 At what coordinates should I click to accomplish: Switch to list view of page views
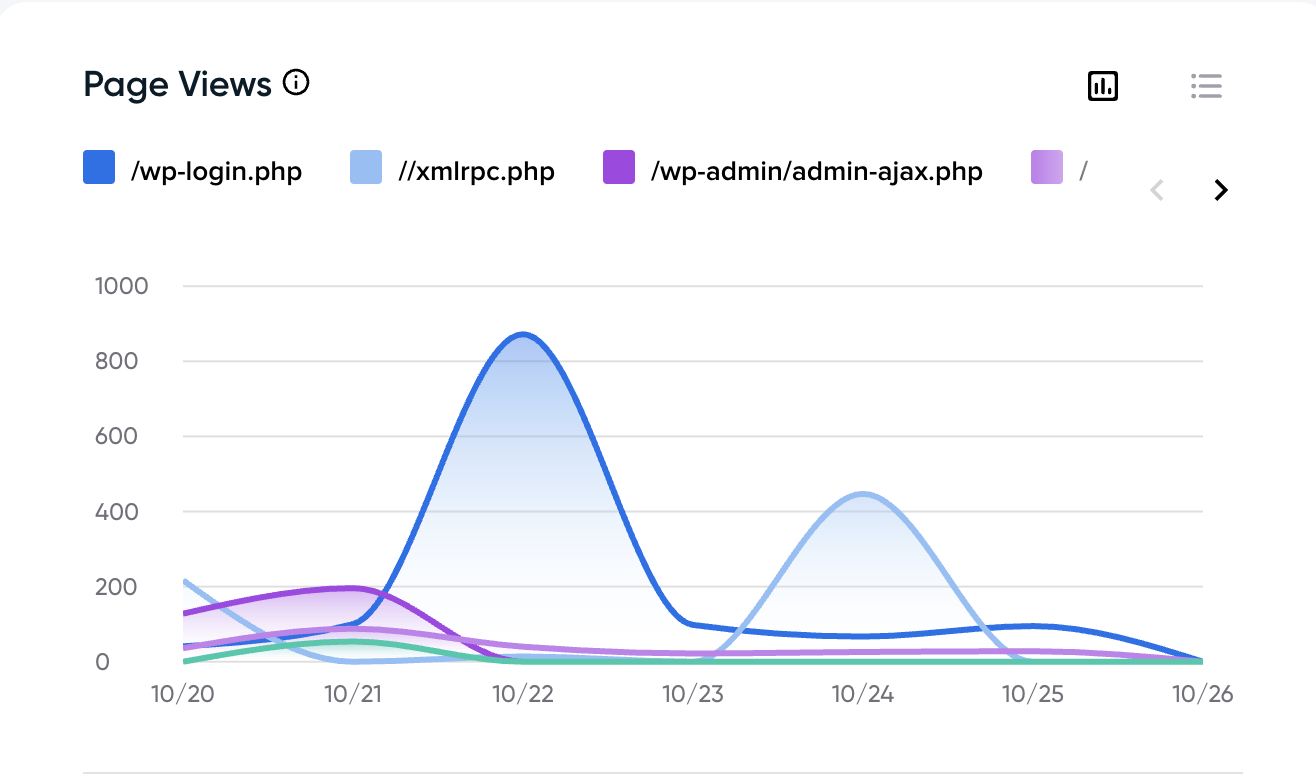click(x=1206, y=86)
